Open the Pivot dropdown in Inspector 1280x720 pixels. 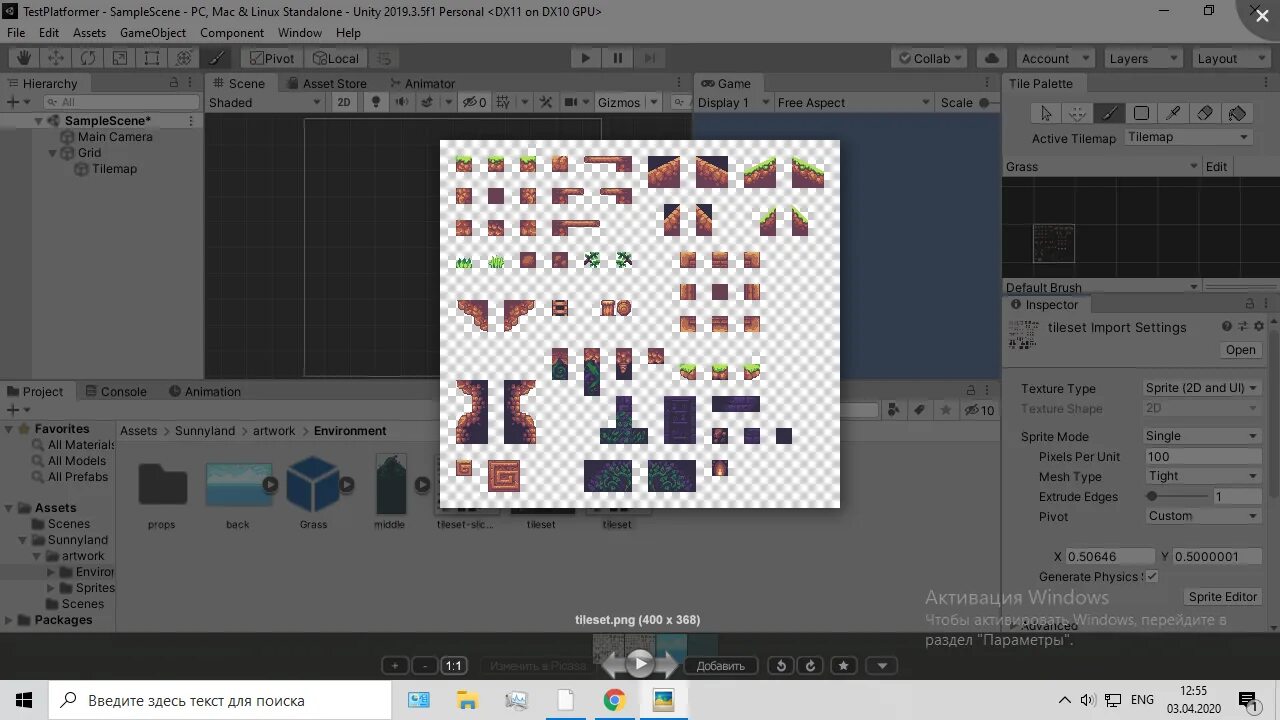tap(1202, 516)
